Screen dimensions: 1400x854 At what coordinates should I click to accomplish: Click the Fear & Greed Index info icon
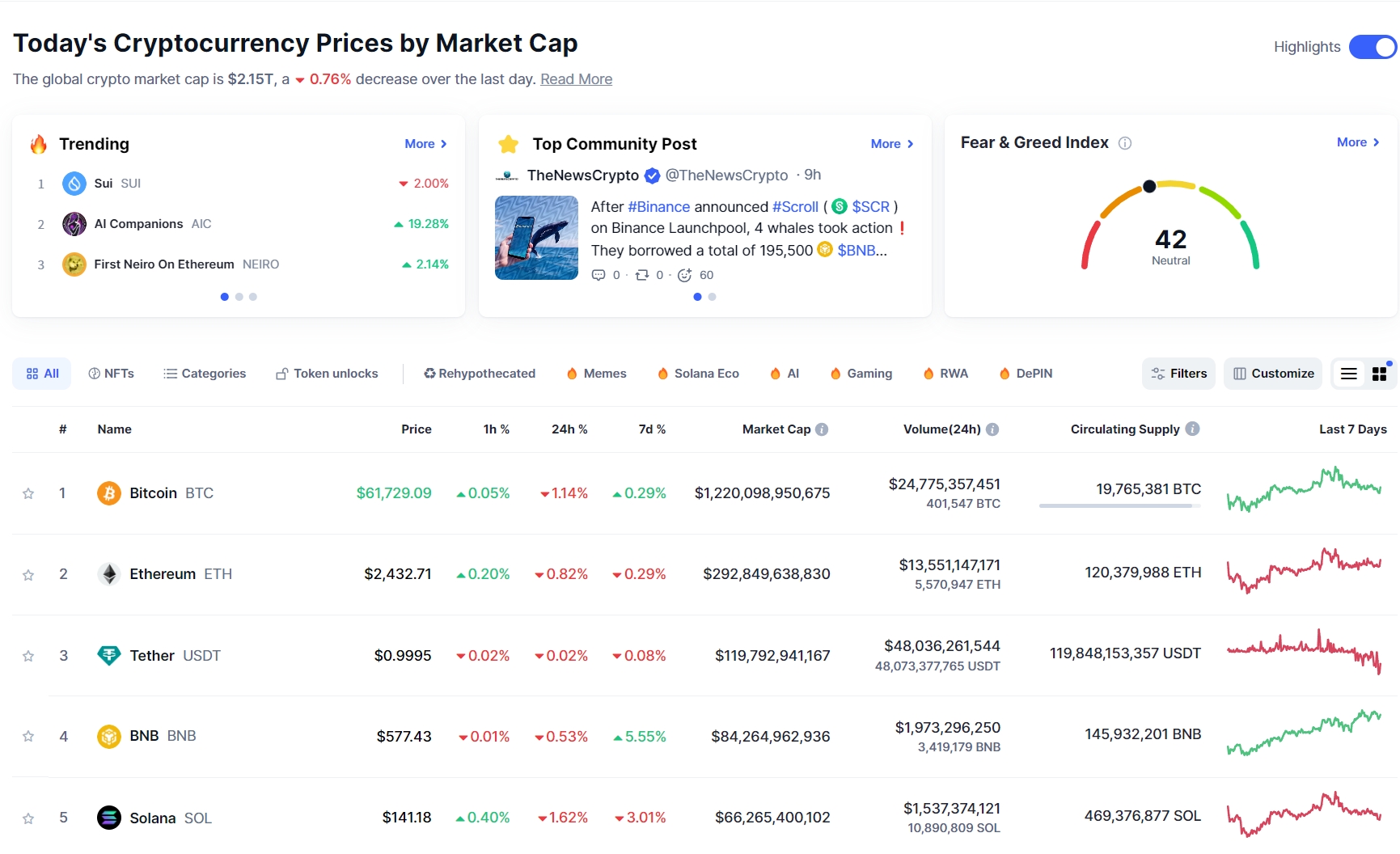tap(1125, 143)
